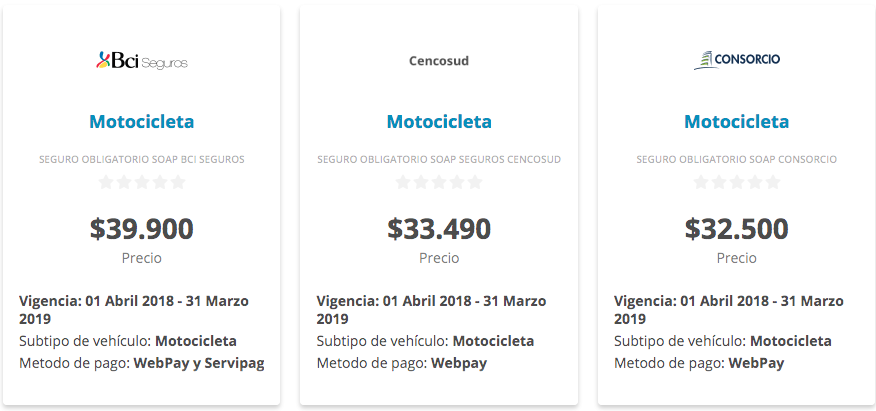Give Consorcio a five star rating
Image resolution: width=876 pixels, height=411 pixels.
(773, 182)
